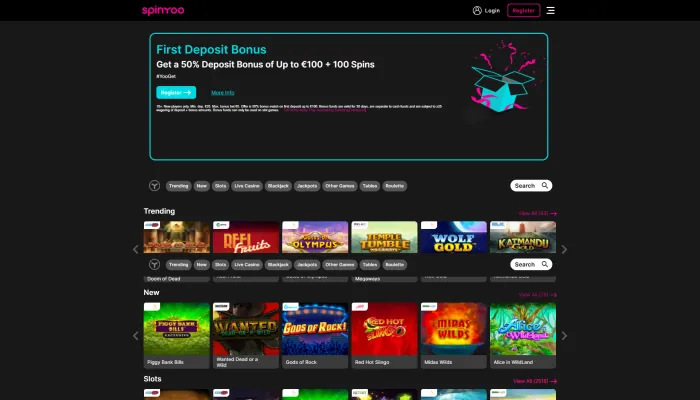Select the Roulette chip in the sticky filter bar over the Trending games
The width and height of the screenshot is (700, 400).
(x=395, y=265)
